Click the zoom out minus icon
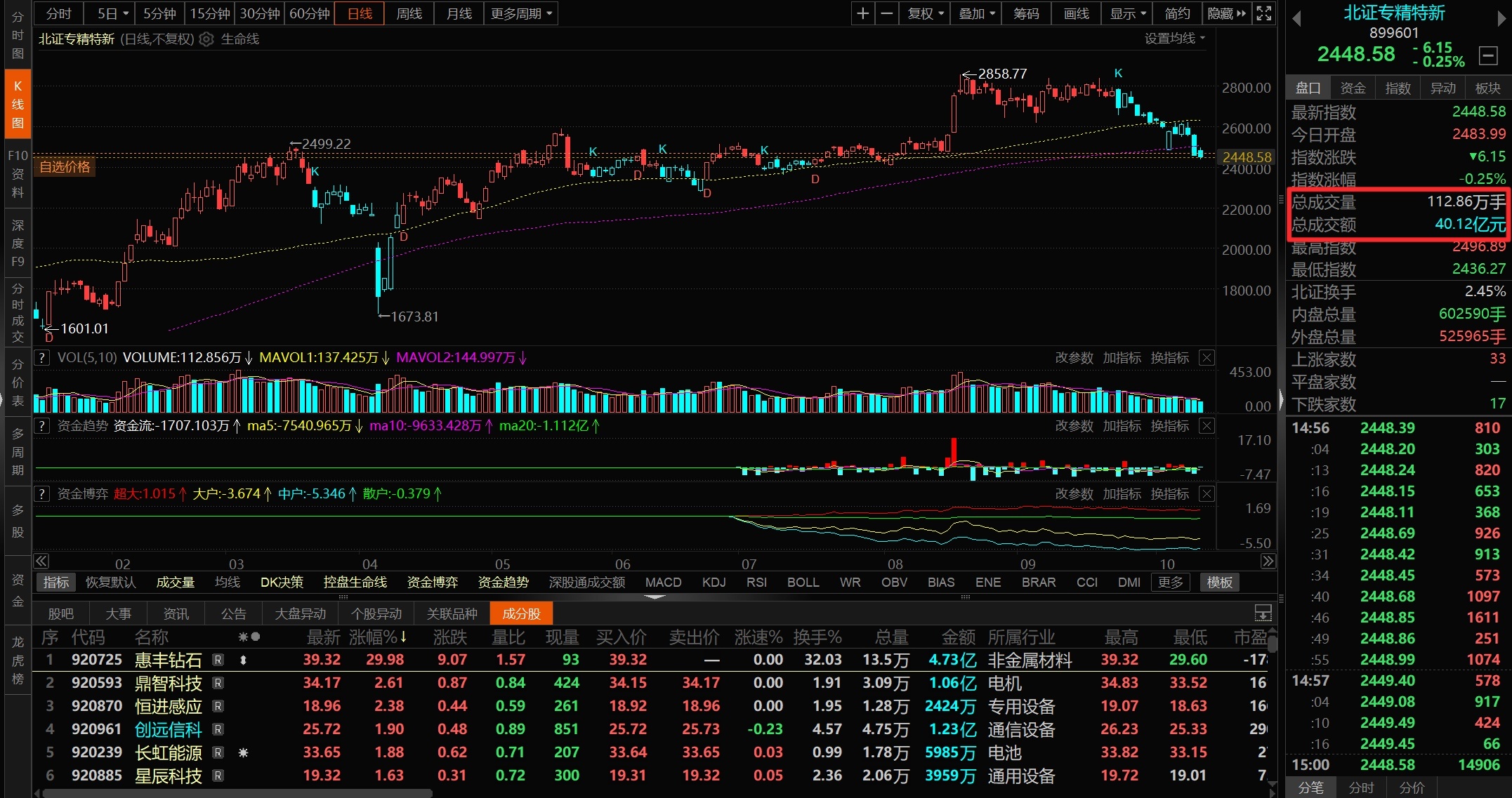Viewport: 1512px width, 798px height. pyautogui.click(x=887, y=13)
